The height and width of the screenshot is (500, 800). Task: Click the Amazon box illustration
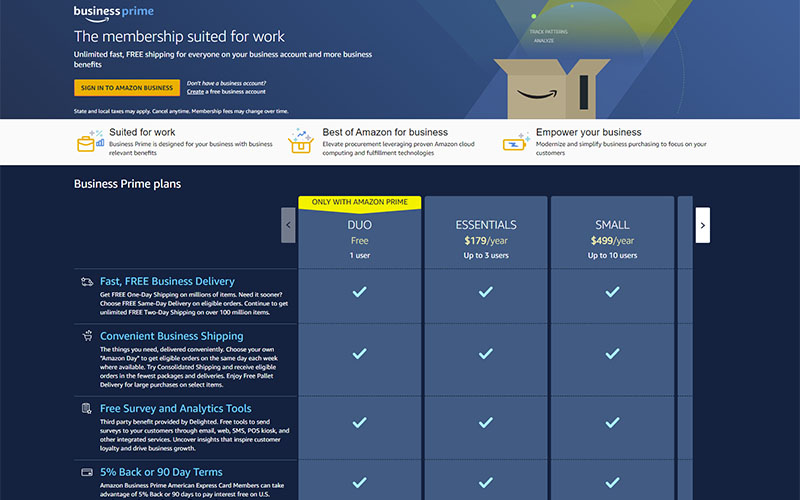click(x=553, y=88)
